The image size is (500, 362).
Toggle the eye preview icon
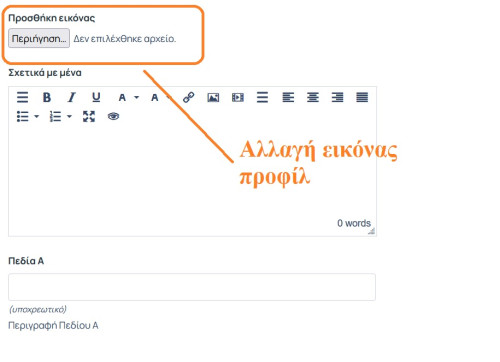113,116
